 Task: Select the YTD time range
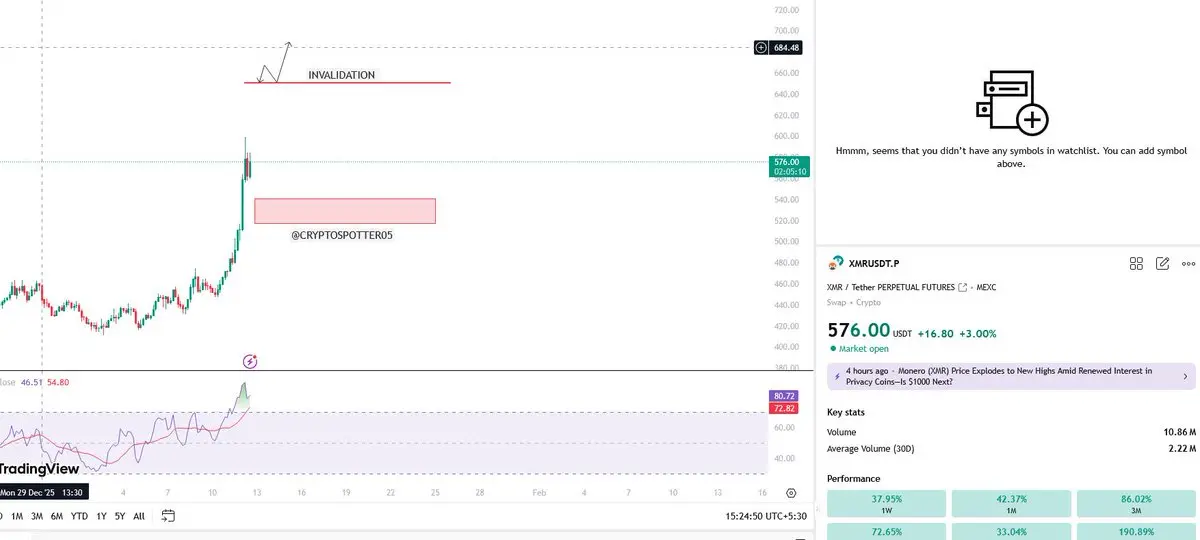click(80, 516)
